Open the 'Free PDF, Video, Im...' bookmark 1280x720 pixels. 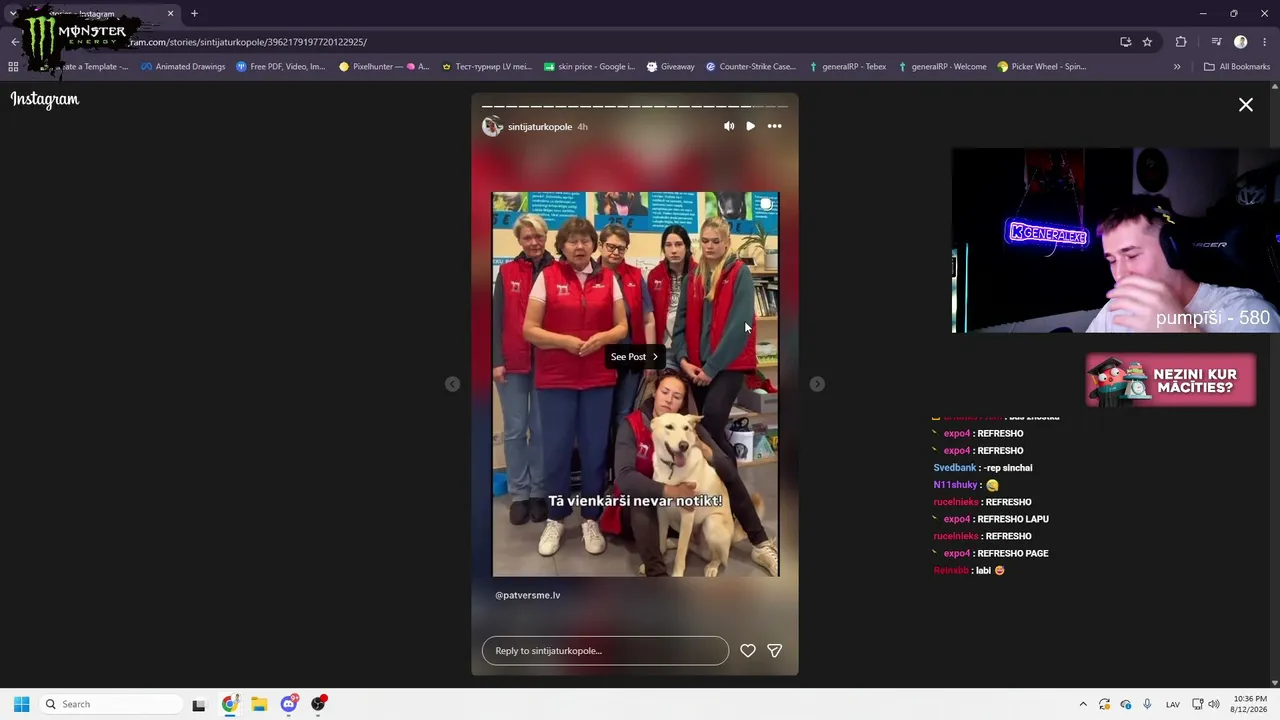[x=281, y=67]
